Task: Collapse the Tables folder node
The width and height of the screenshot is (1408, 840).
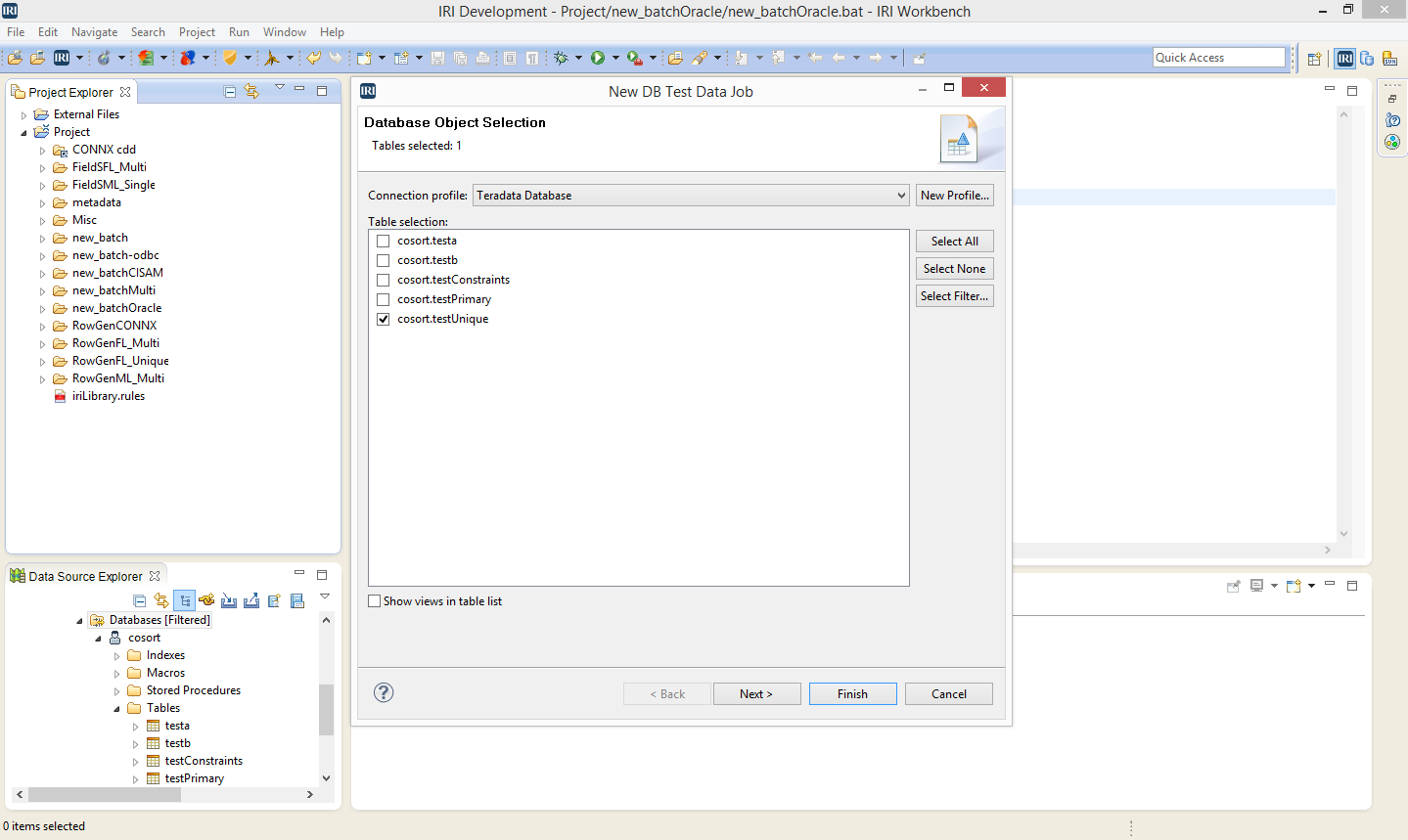Action: pos(117,709)
